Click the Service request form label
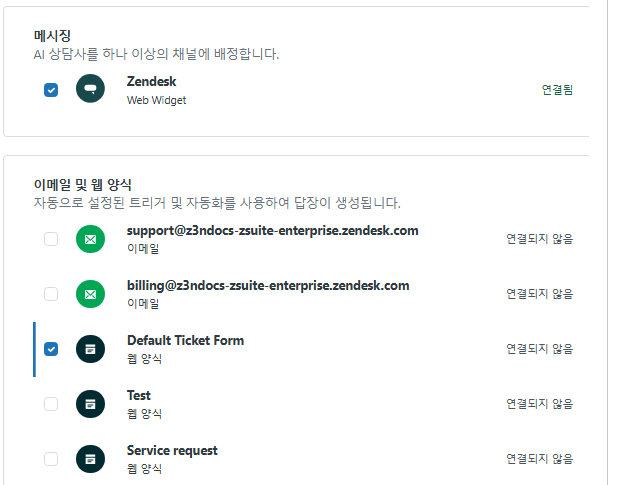The image size is (619, 485). (172, 450)
